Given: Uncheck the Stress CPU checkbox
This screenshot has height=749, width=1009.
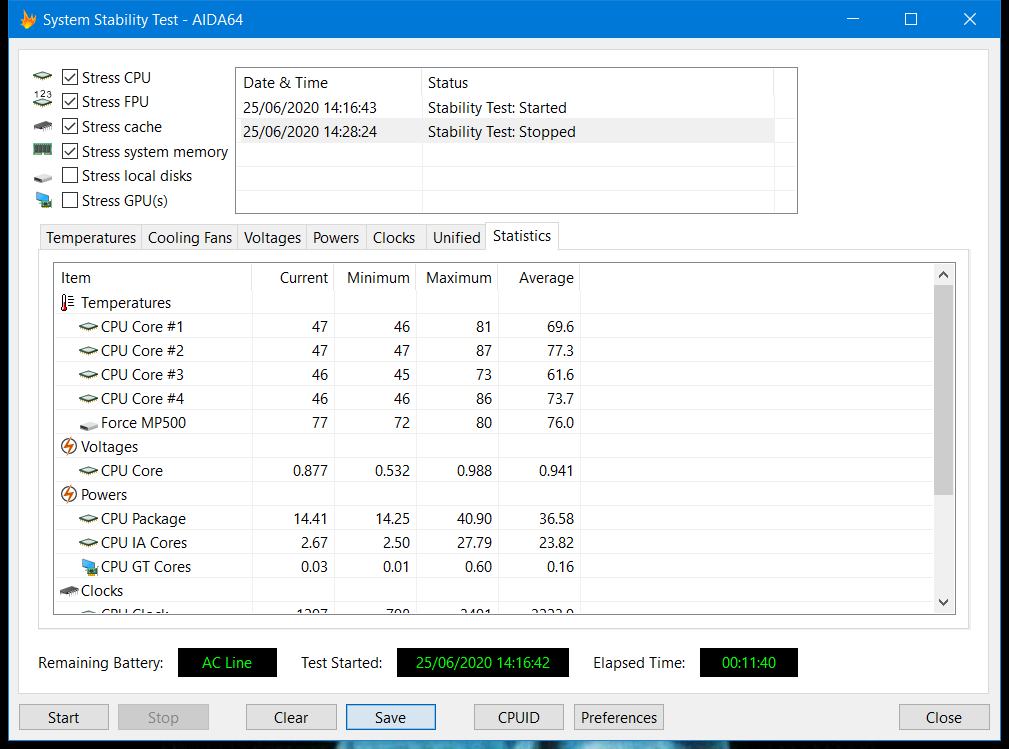Looking at the screenshot, I should coord(70,77).
